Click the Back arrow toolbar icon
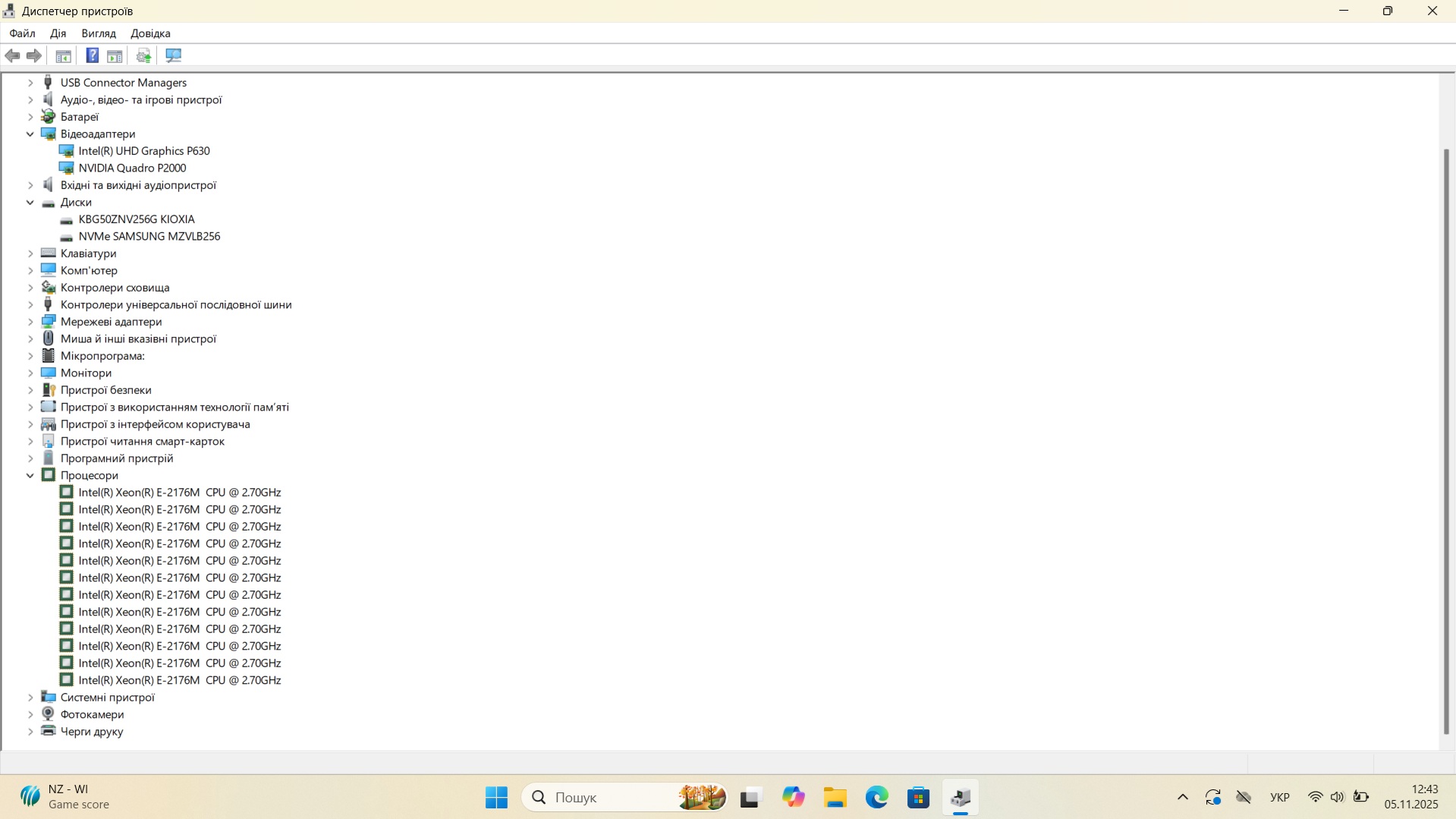The width and height of the screenshot is (1456, 819). coord(13,55)
